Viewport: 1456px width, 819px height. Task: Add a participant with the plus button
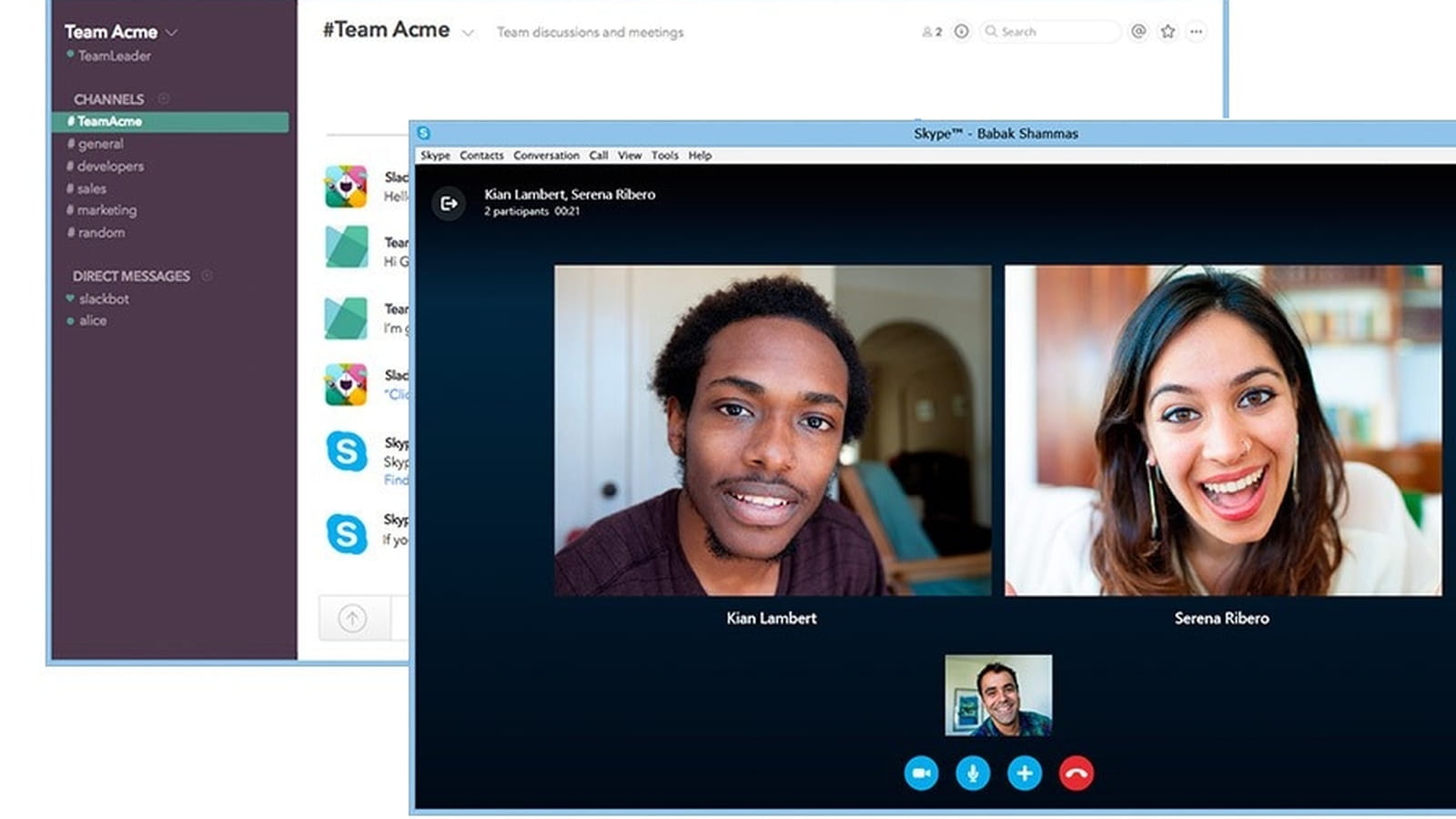coord(1025,773)
